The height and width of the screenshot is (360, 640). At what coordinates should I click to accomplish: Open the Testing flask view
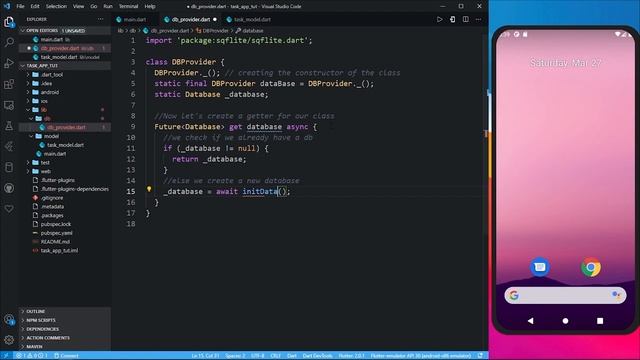click(9, 126)
